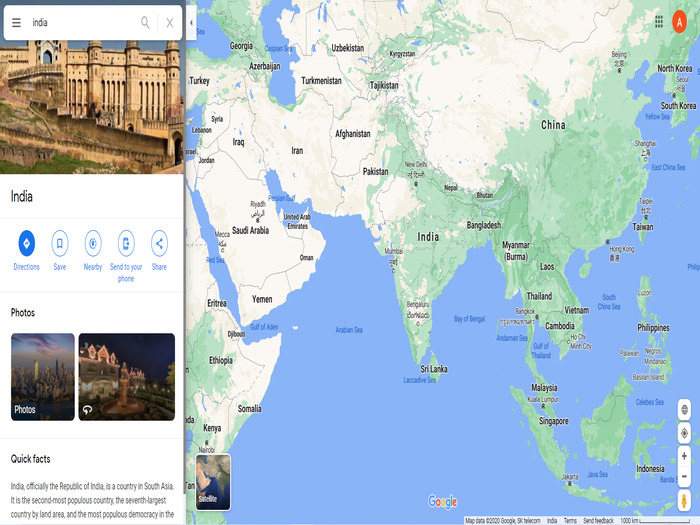This screenshot has height=525, width=700.
Task: Show your location button
Action: pyautogui.click(x=684, y=433)
